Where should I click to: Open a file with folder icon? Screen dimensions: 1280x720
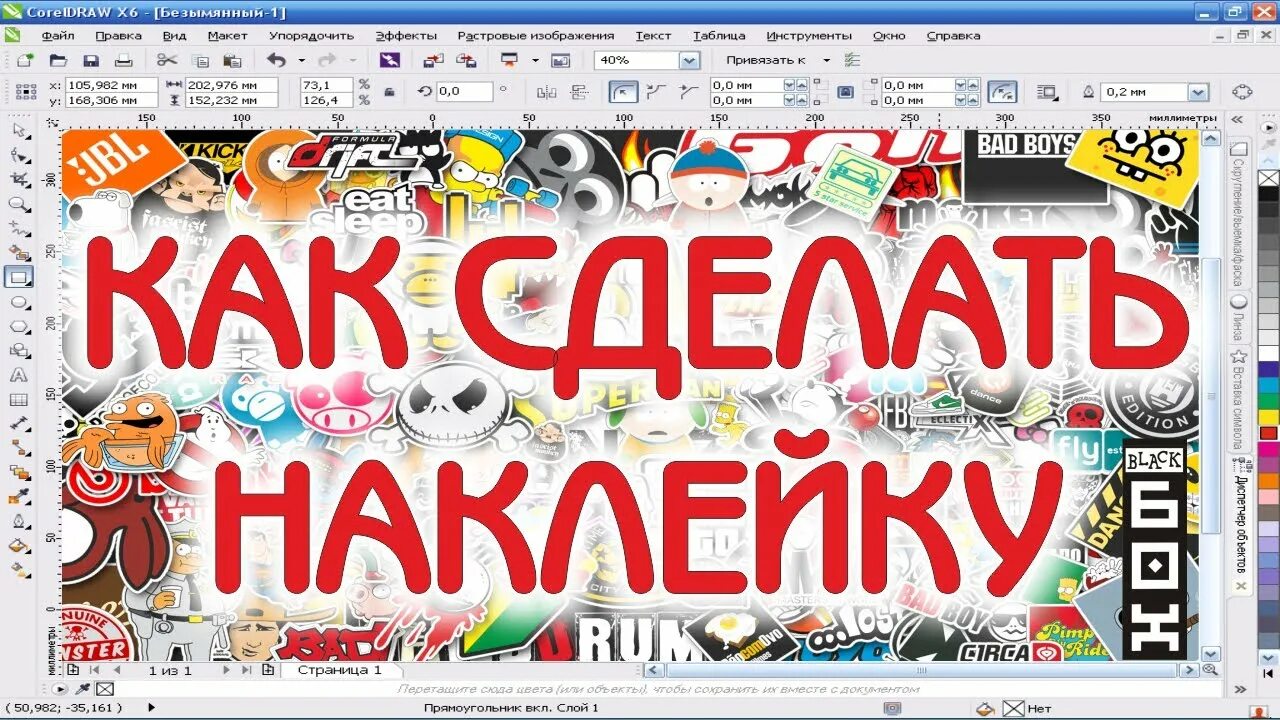[58, 60]
